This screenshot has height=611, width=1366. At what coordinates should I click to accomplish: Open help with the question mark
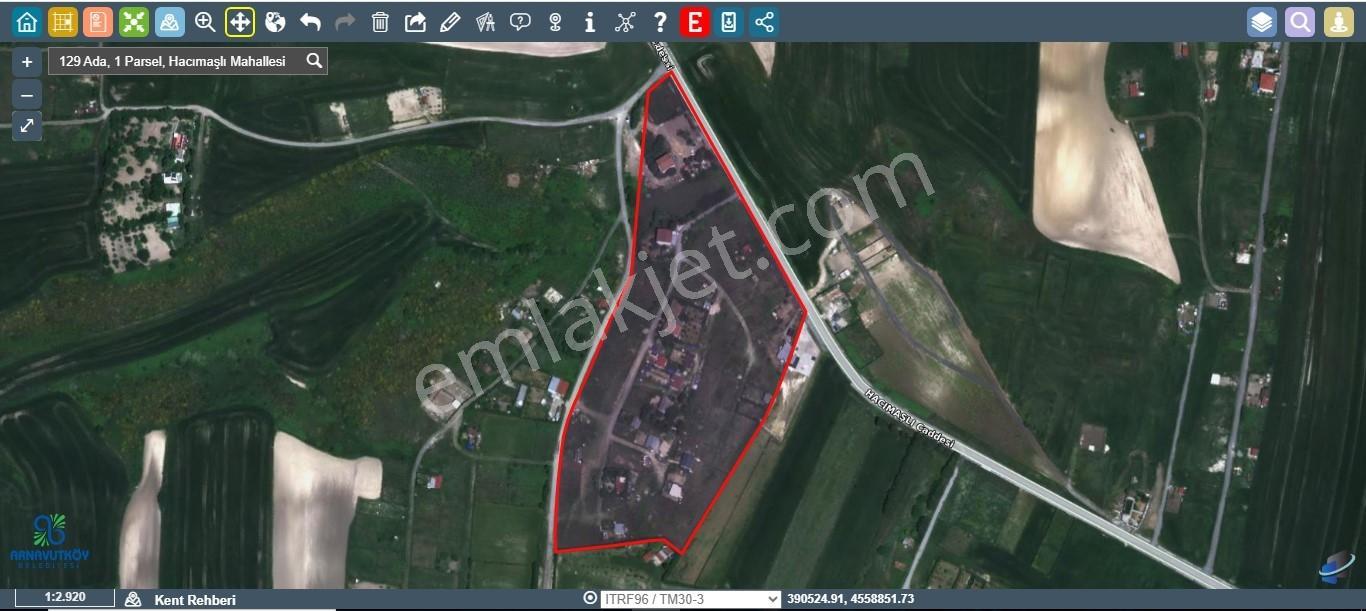(x=659, y=22)
